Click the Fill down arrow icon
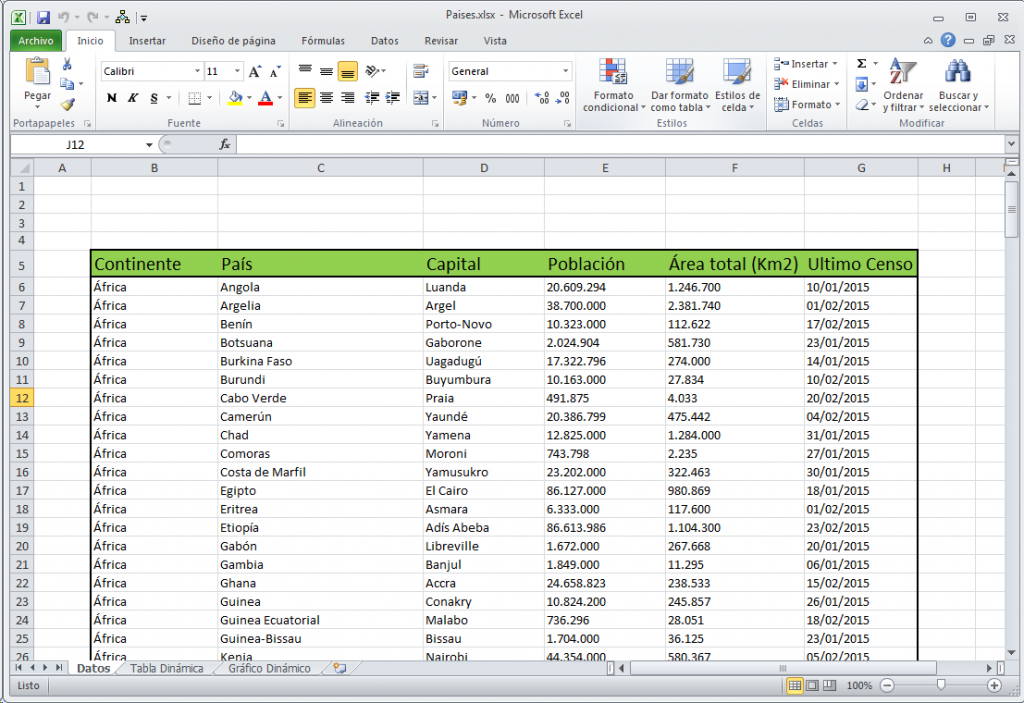The image size is (1024, 703). [861, 84]
